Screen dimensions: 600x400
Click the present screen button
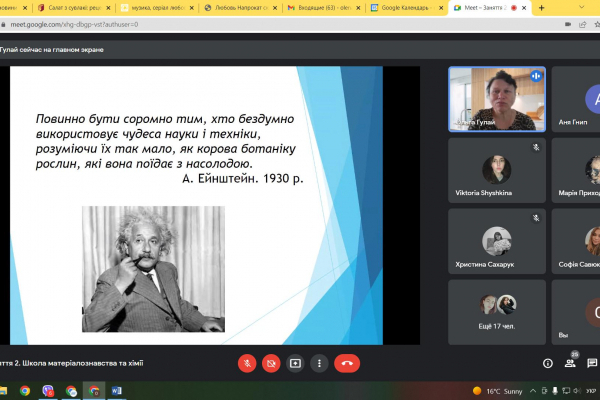(x=295, y=363)
